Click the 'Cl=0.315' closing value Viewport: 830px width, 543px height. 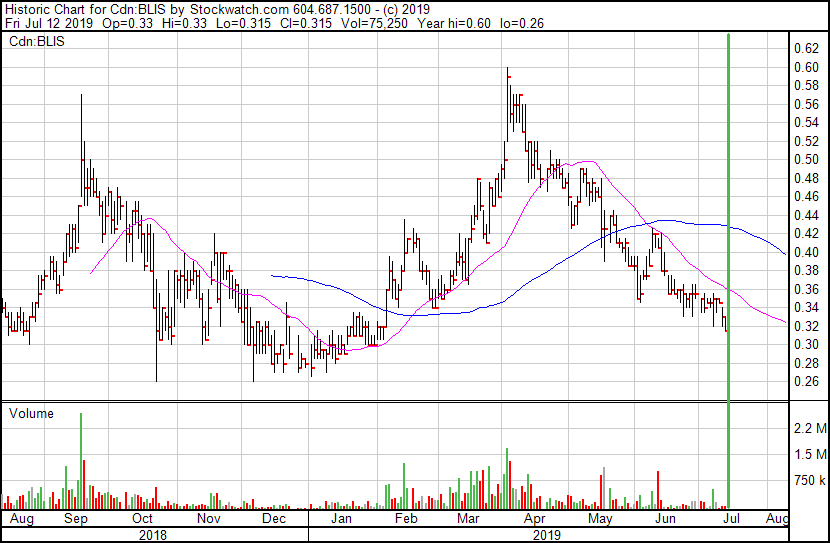[306, 23]
